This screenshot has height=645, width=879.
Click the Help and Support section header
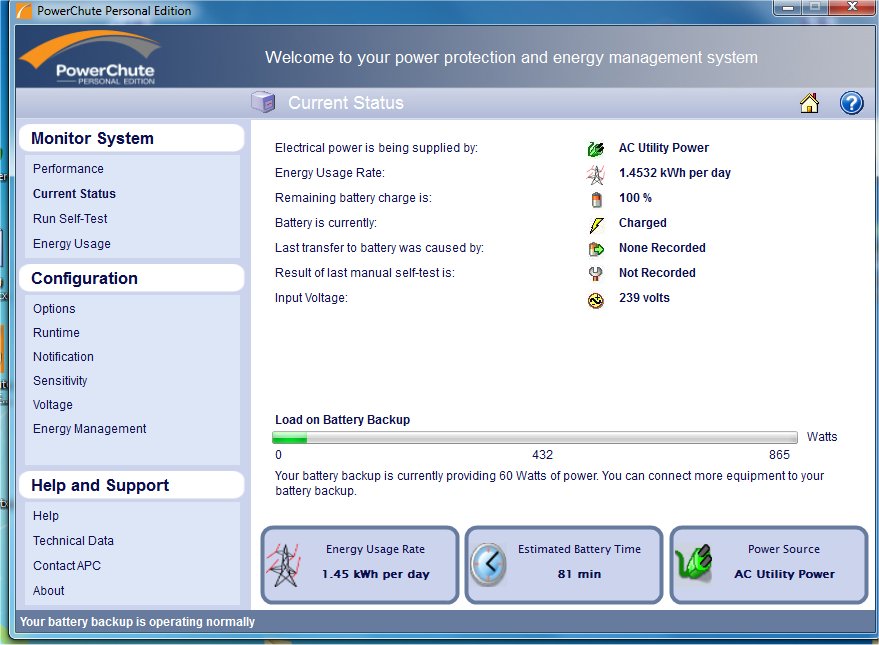(x=131, y=485)
